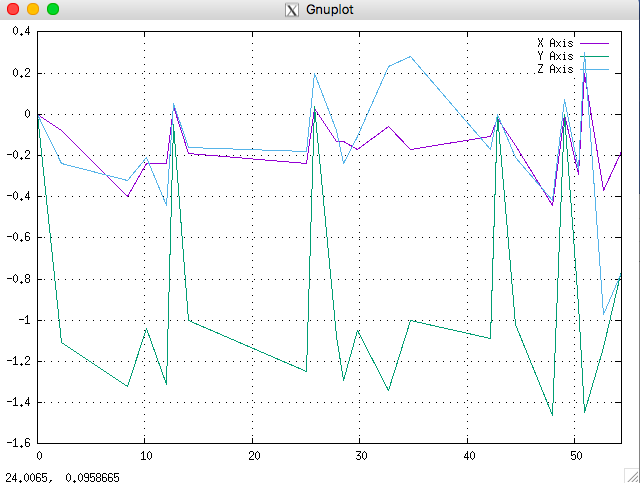
Task: Click the y-axis tick label '0.4'
Action: (21, 31)
